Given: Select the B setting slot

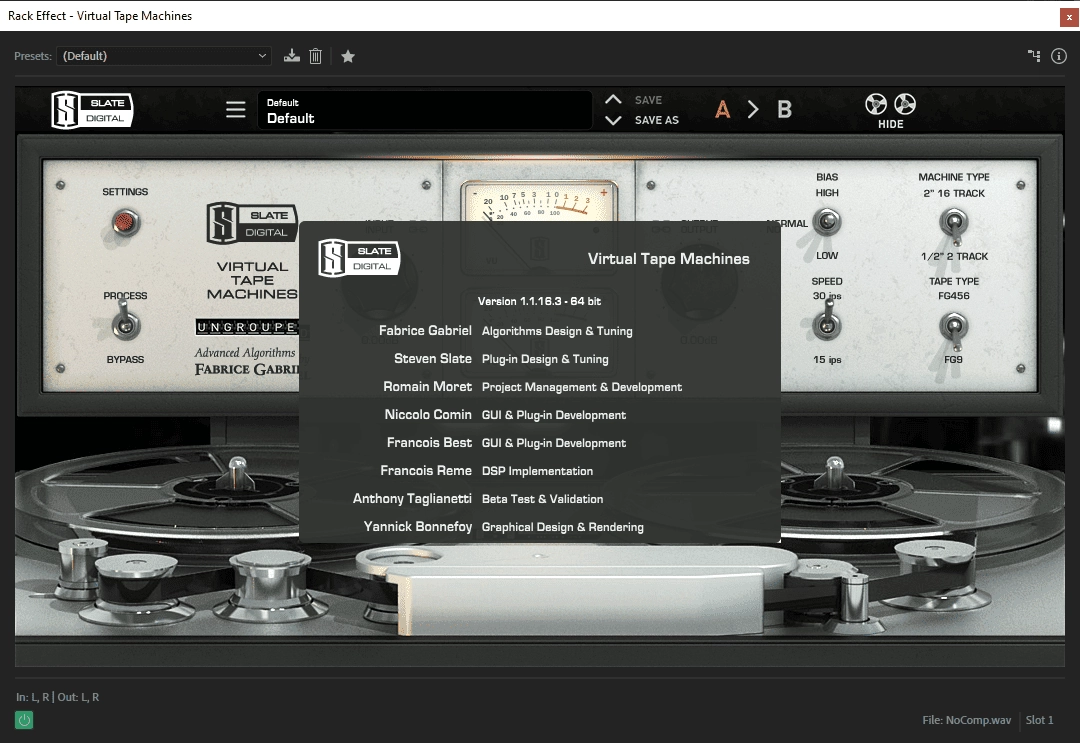Looking at the screenshot, I should (785, 109).
